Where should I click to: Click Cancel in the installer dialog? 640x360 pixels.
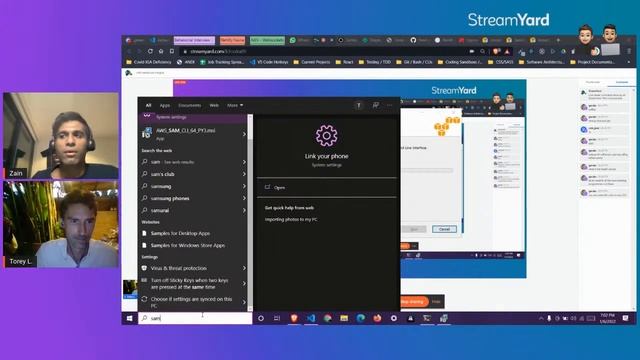tap(444, 229)
